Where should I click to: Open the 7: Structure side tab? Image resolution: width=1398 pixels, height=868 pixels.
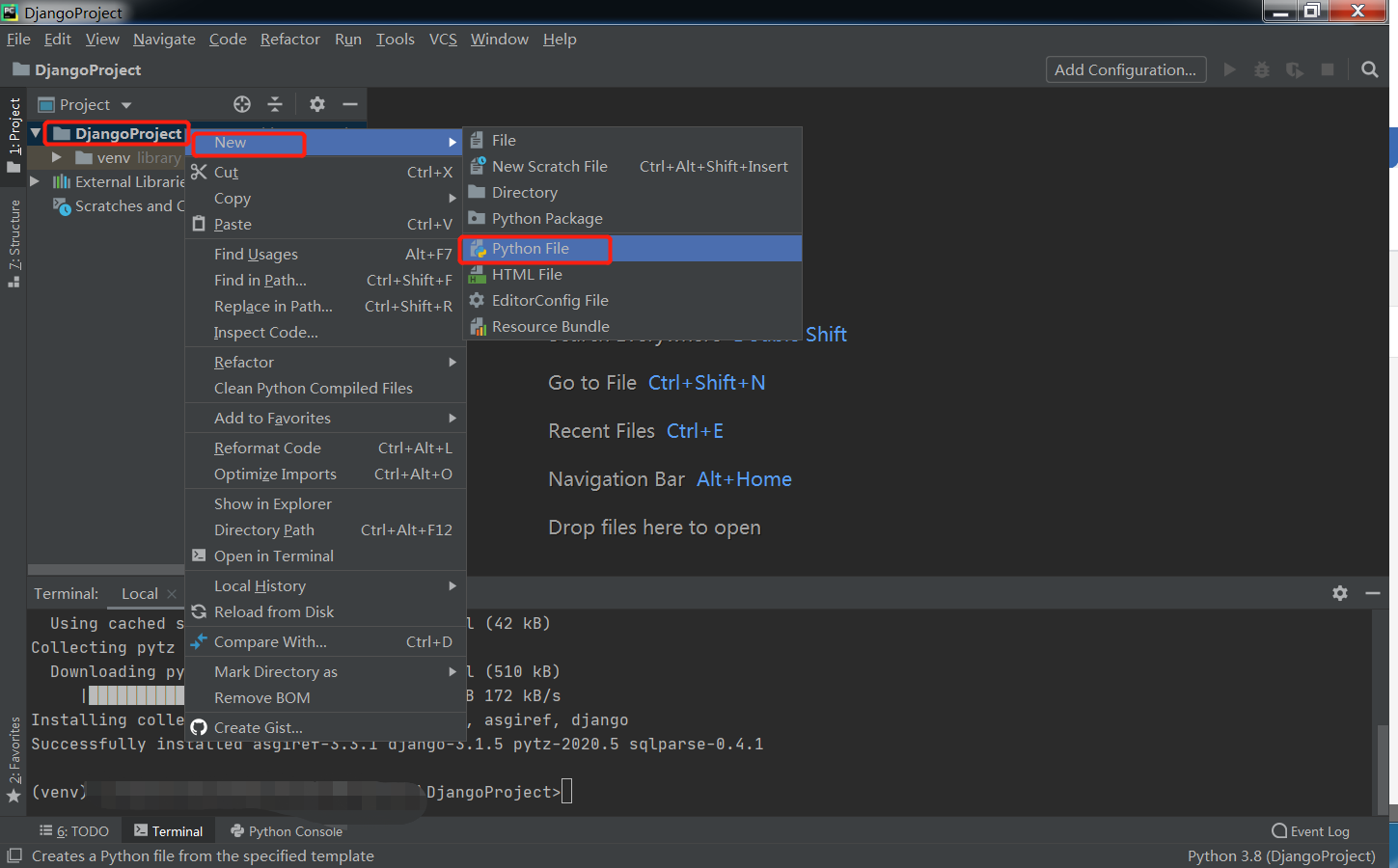[x=14, y=243]
